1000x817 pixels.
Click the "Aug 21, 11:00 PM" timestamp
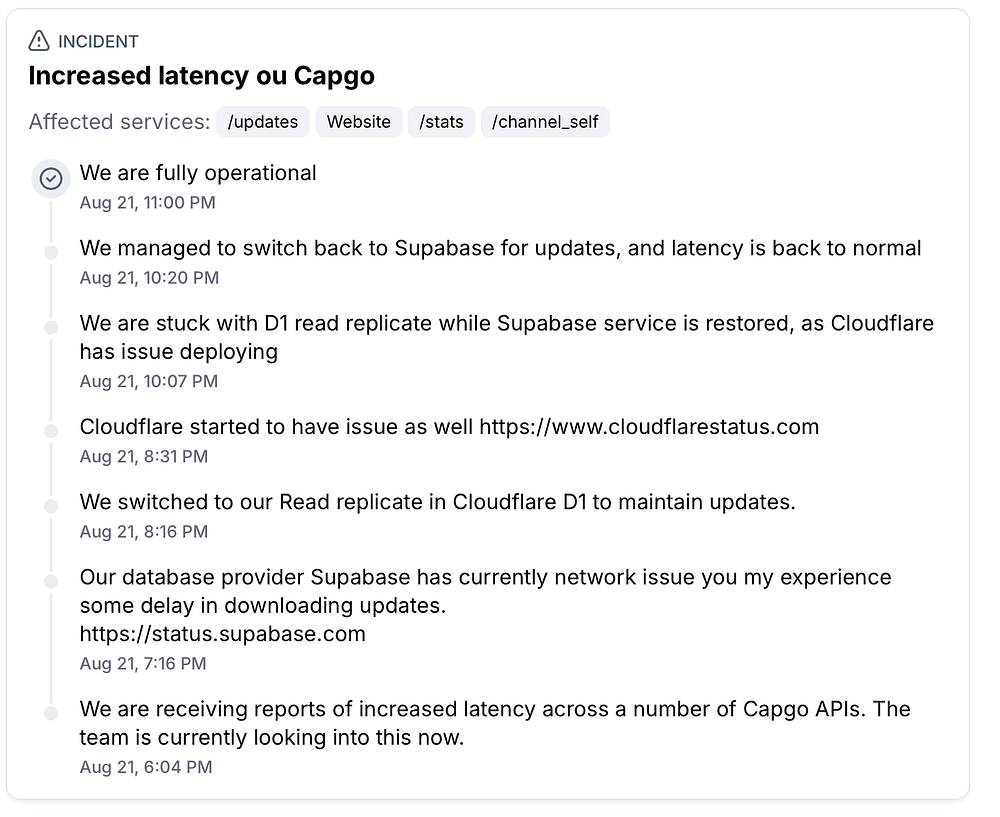tap(147, 203)
